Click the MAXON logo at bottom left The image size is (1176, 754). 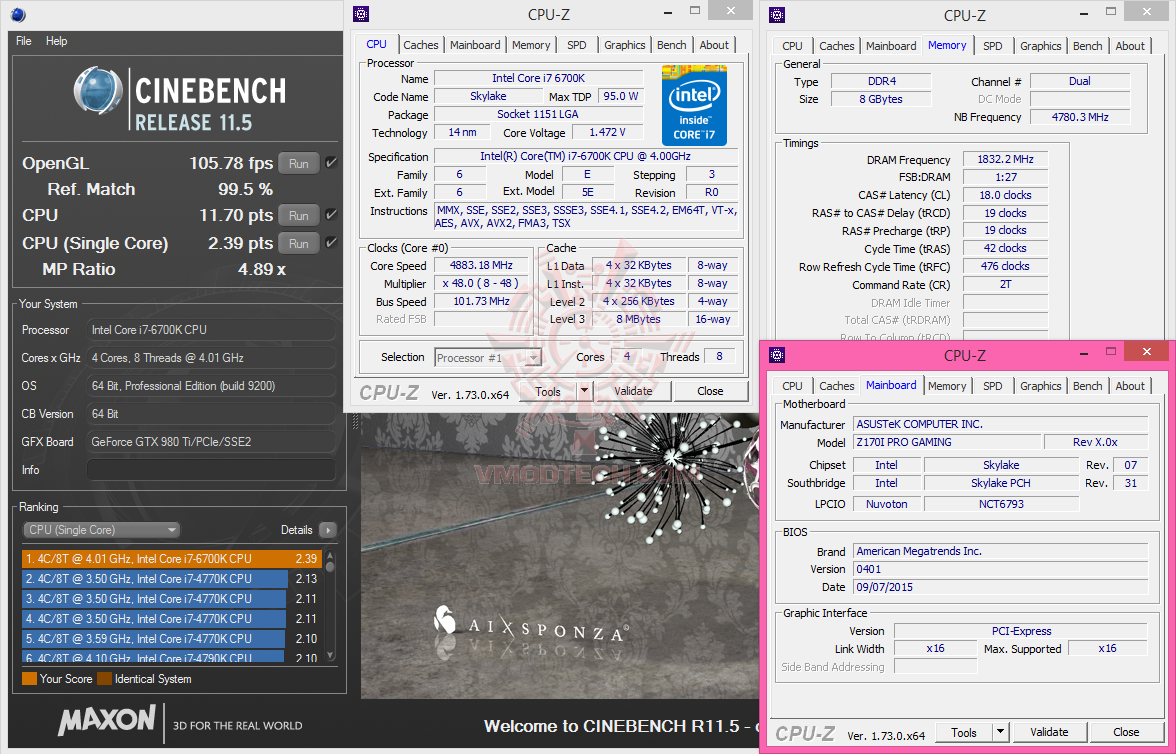(107, 722)
